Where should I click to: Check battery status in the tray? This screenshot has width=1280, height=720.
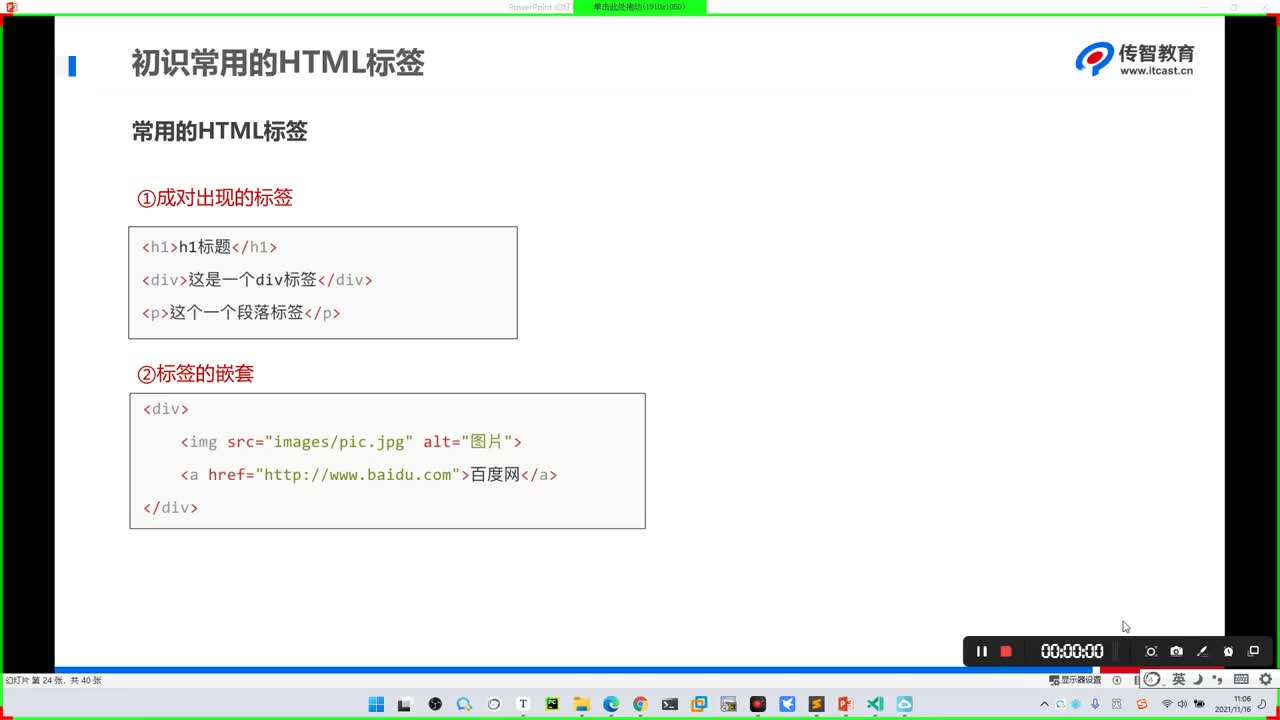click(1199, 704)
